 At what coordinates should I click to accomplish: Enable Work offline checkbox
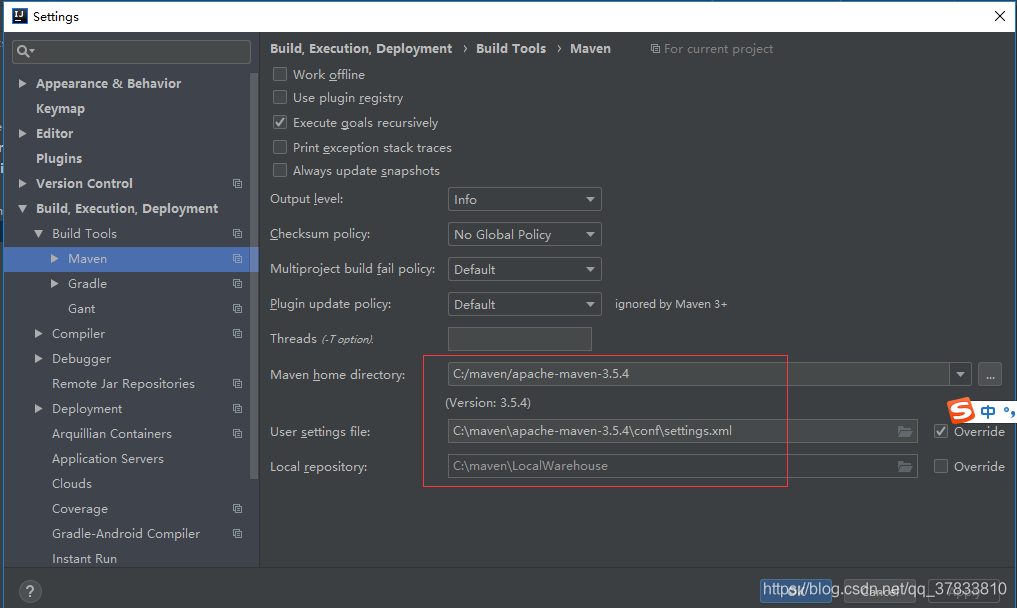coord(280,74)
